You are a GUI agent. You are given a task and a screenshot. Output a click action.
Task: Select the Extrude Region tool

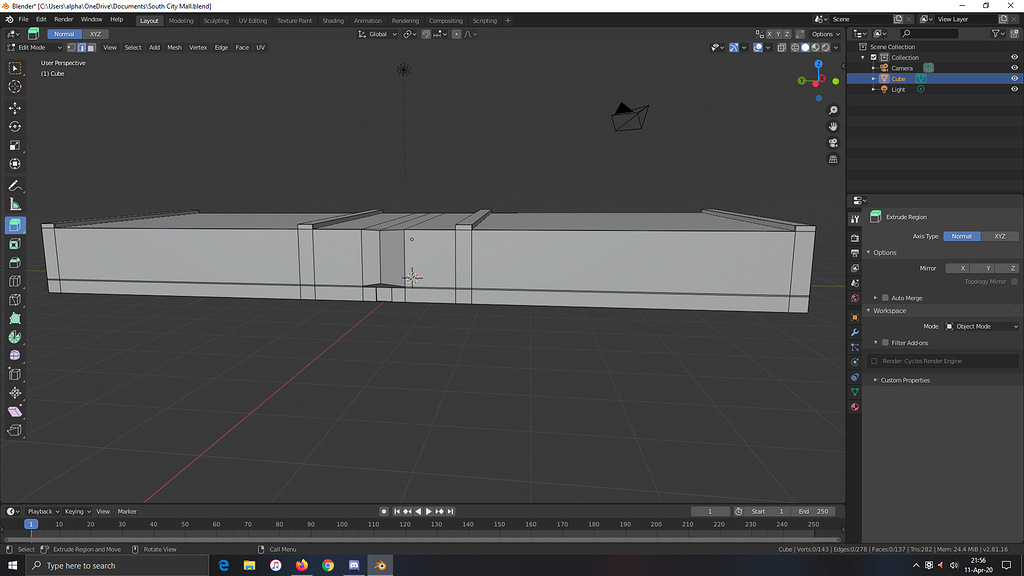pyautogui.click(x=14, y=225)
